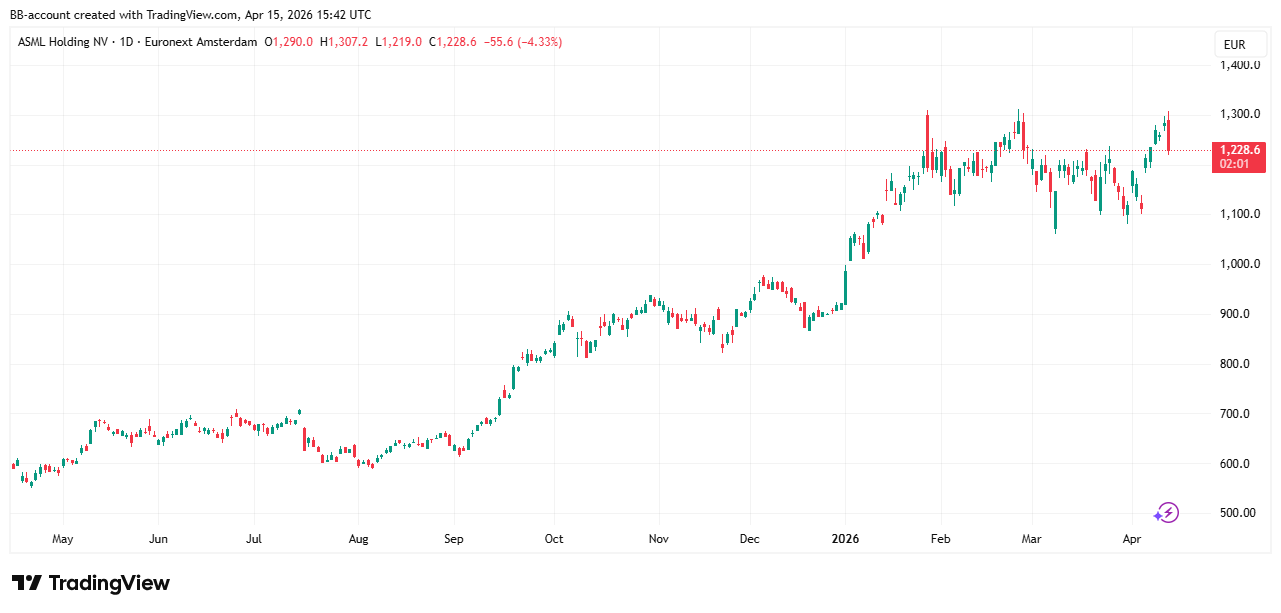
Task: Open the EUR currency selector
Action: (x=1234, y=44)
